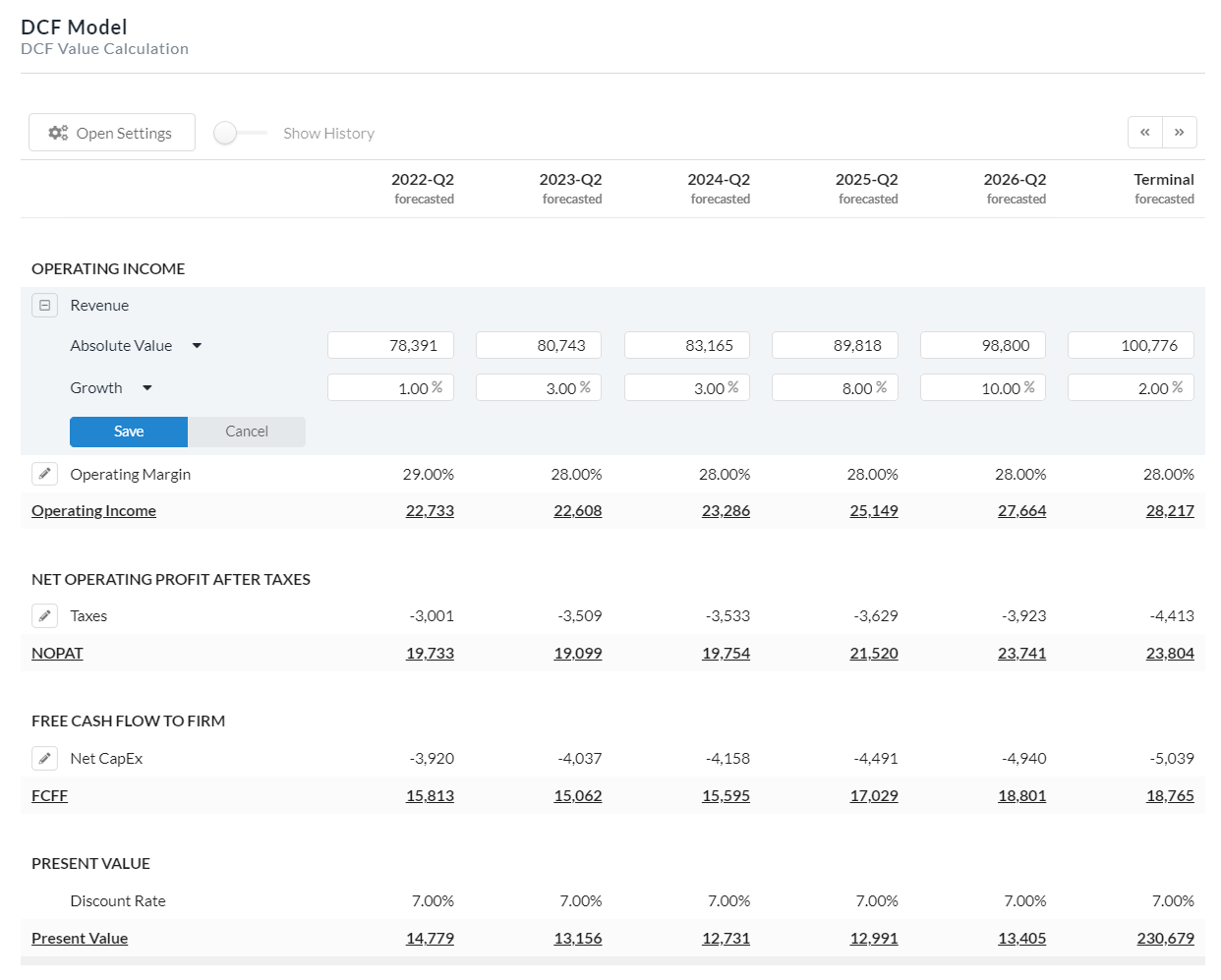Image resolution: width=1221 pixels, height=980 pixels.
Task: Edit the 2024-Q2 revenue value 83,165
Action: pyautogui.click(x=687, y=345)
